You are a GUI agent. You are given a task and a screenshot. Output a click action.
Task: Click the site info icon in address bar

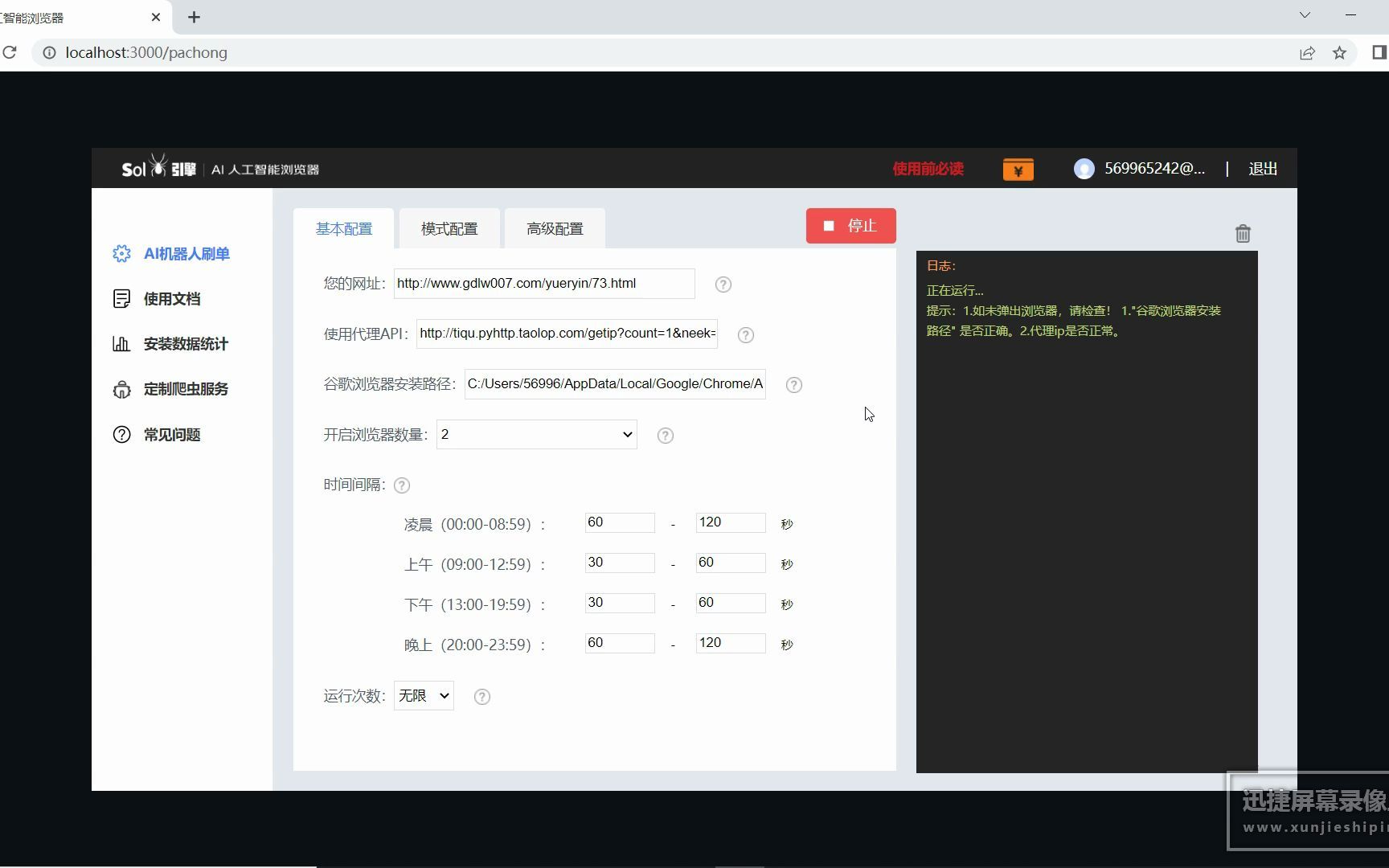(x=49, y=53)
